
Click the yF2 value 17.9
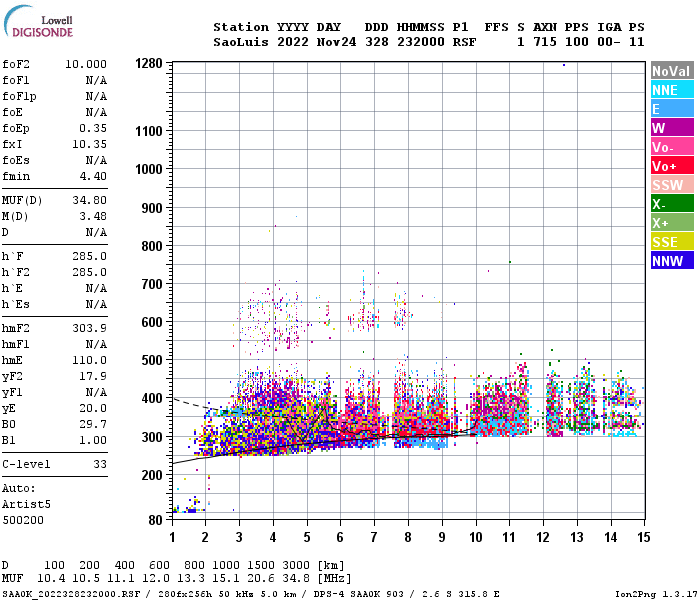tap(93, 376)
